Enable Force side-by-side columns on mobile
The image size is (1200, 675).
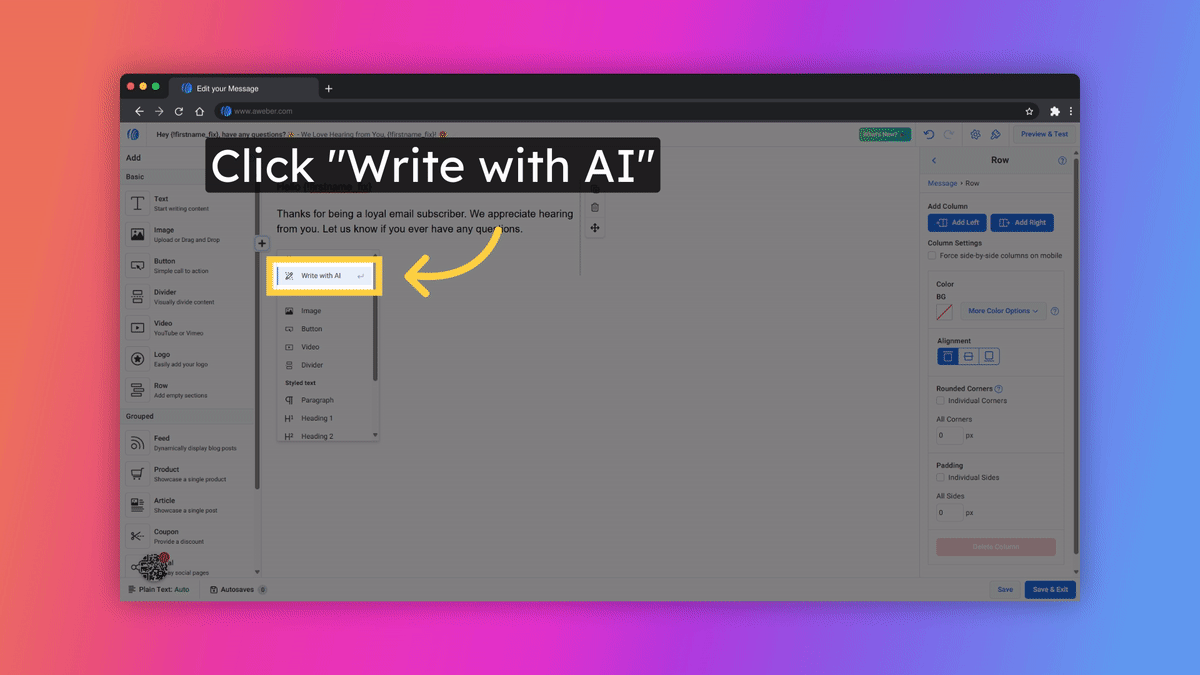click(x=933, y=256)
